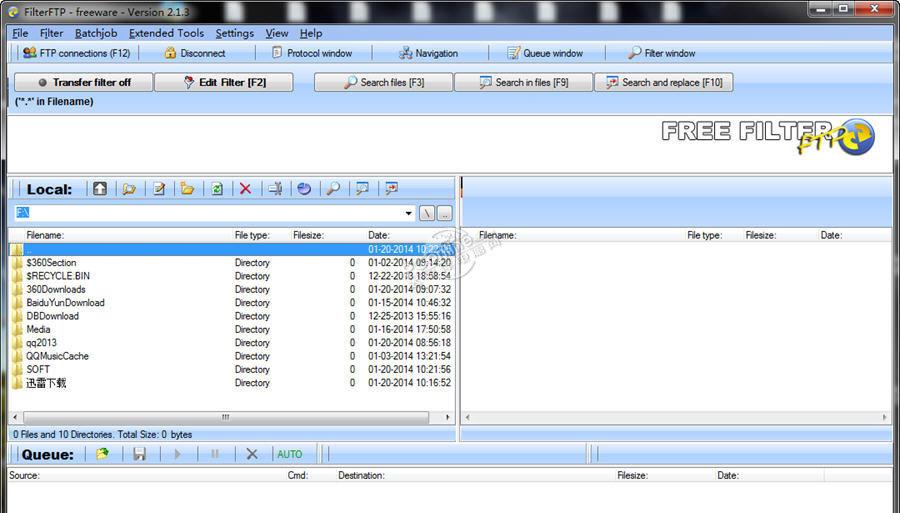
Task: Click the Search in files [F9] button
Action: 523,82
